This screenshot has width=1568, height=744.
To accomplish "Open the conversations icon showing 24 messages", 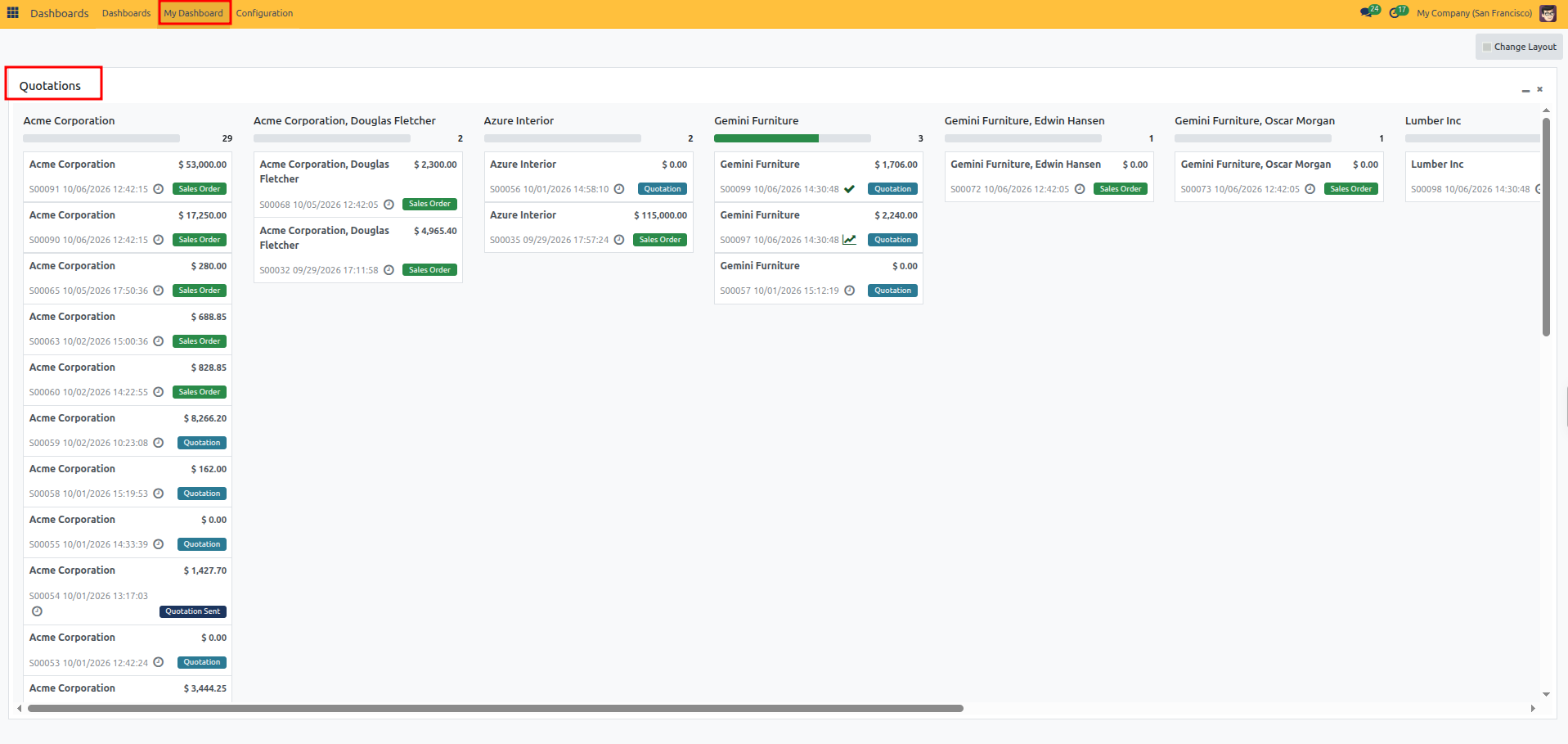I will point(1370,12).
